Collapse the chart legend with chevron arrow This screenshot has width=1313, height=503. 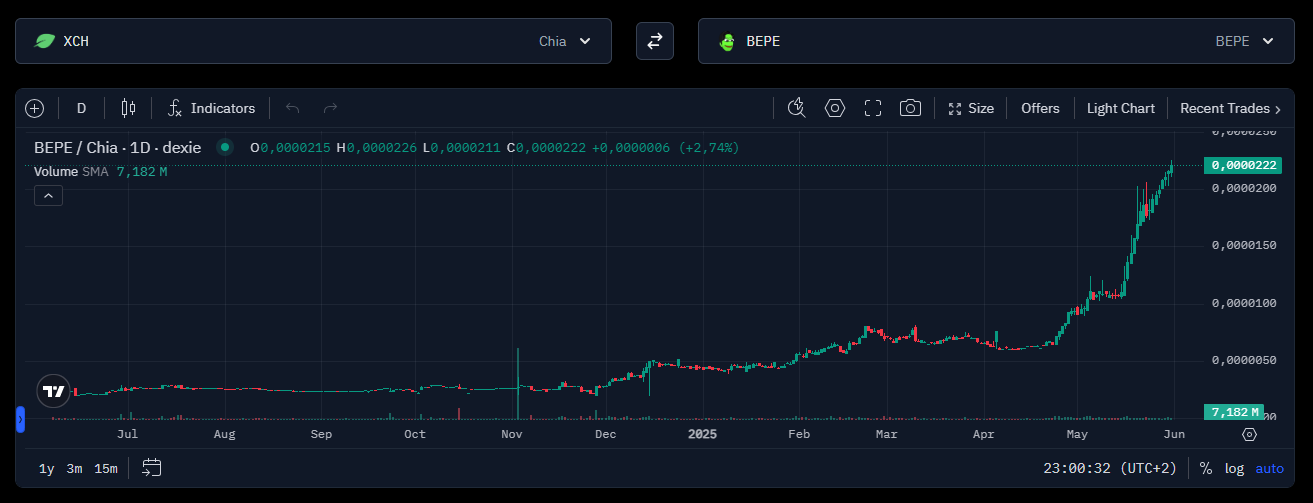tap(49, 196)
